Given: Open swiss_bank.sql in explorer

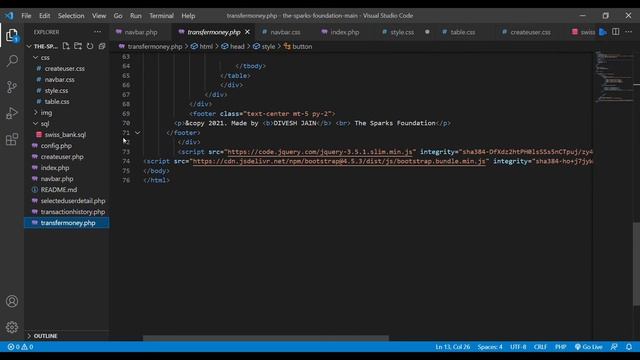Looking at the screenshot, I should [65, 135].
